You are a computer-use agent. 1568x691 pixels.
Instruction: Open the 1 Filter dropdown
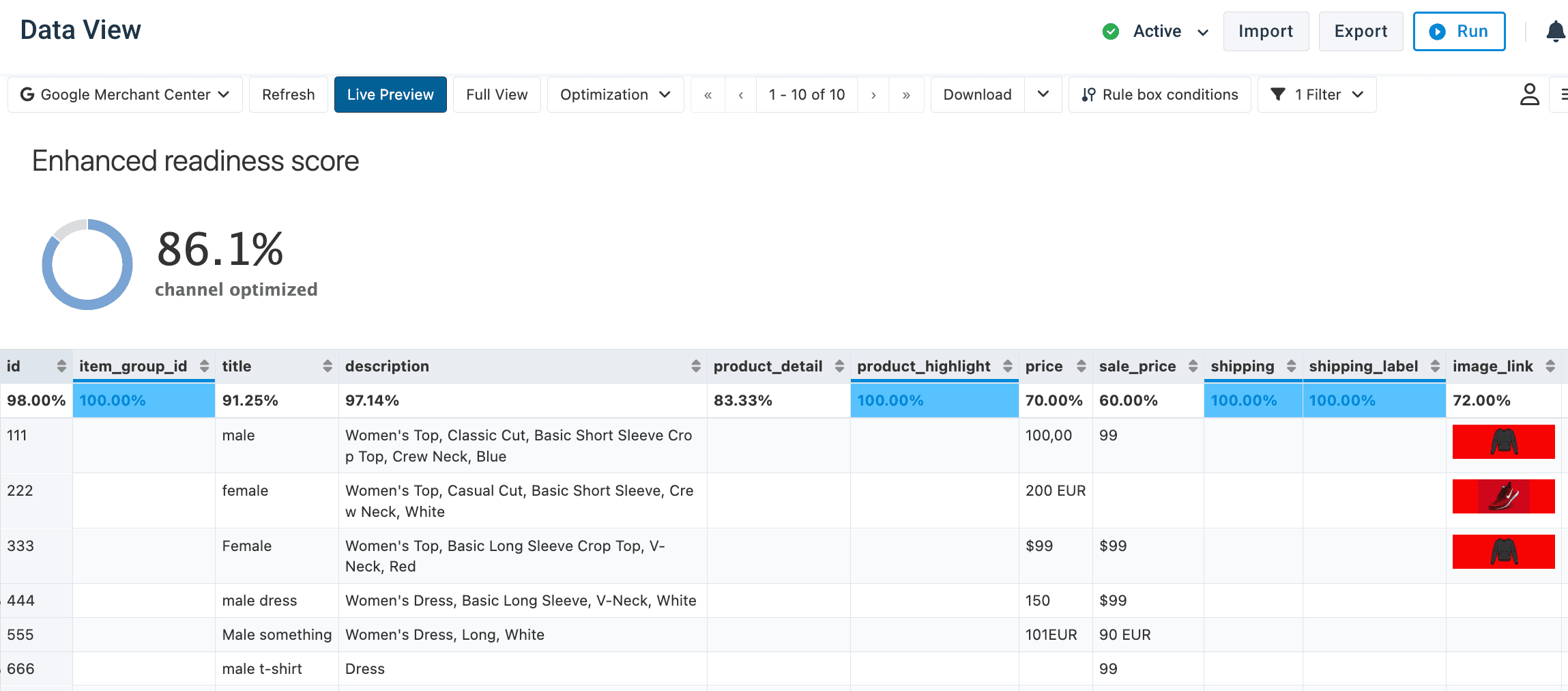[1316, 95]
